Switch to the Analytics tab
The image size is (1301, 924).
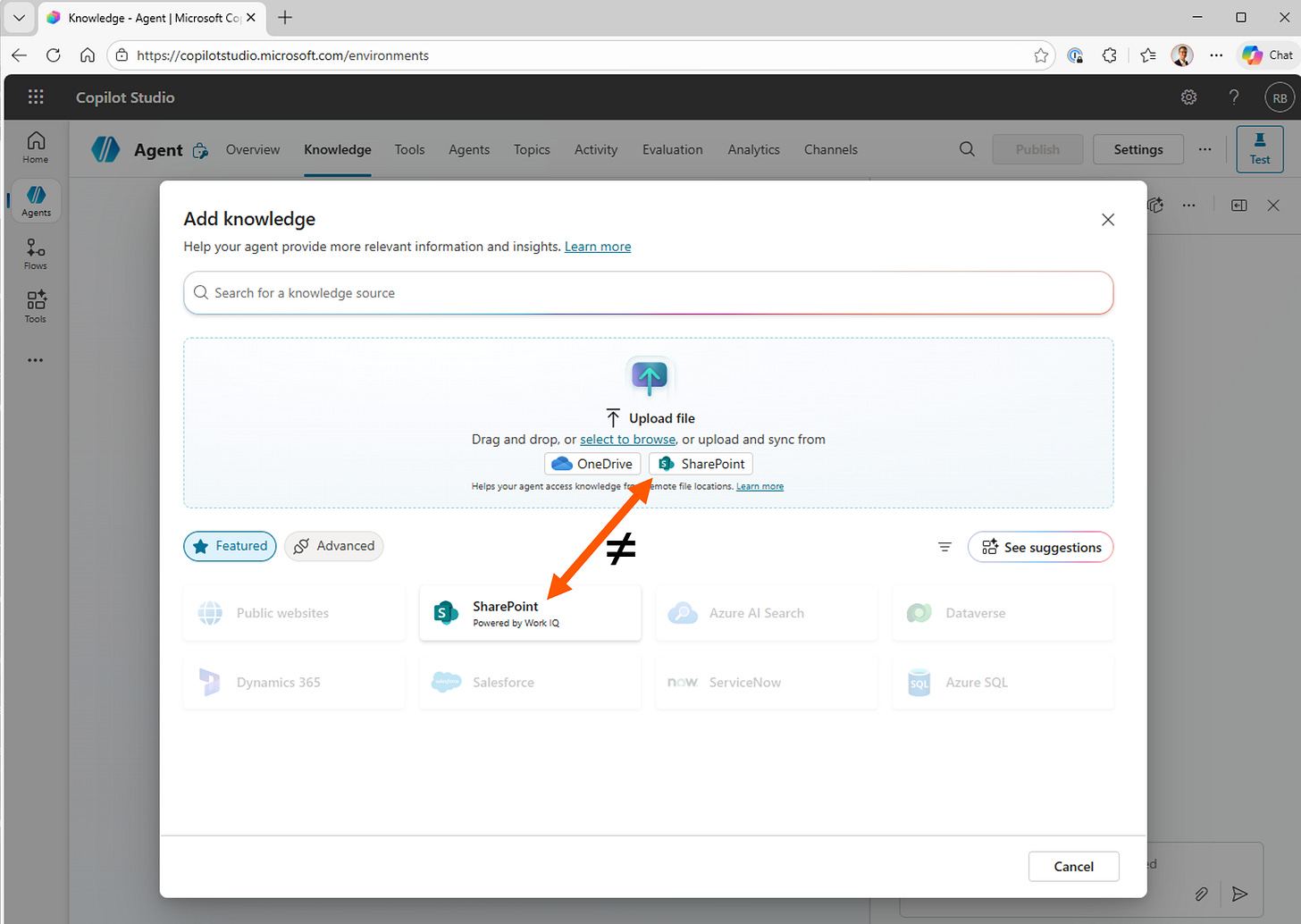pos(753,149)
